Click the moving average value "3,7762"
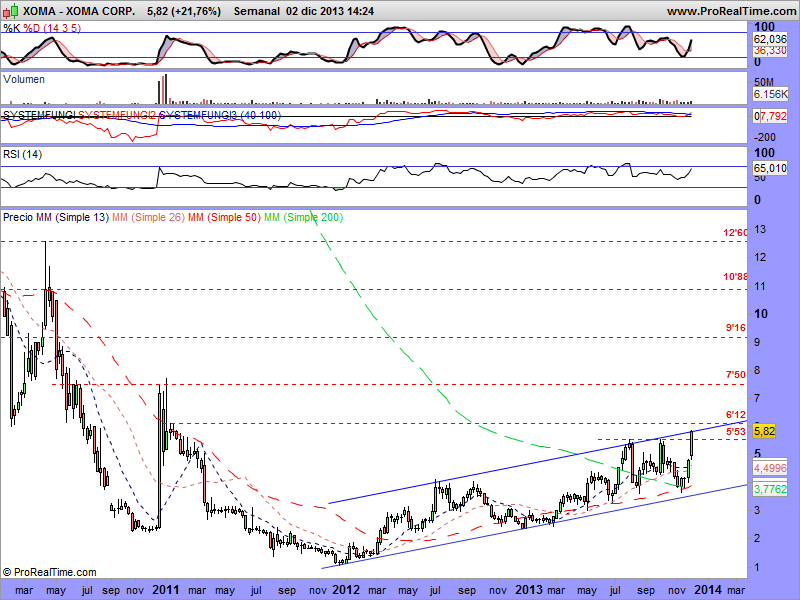The width and height of the screenshot is (800, 600). pos(770,489)
